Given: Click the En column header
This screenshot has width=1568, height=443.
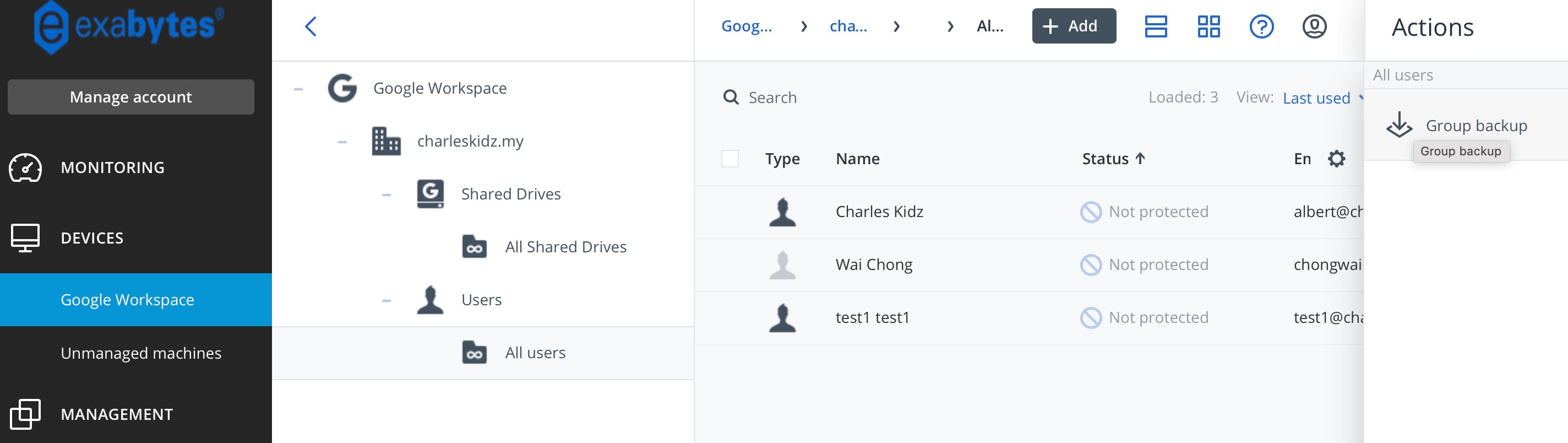Looking at the screenshot, I should [x=1302, y=159].
